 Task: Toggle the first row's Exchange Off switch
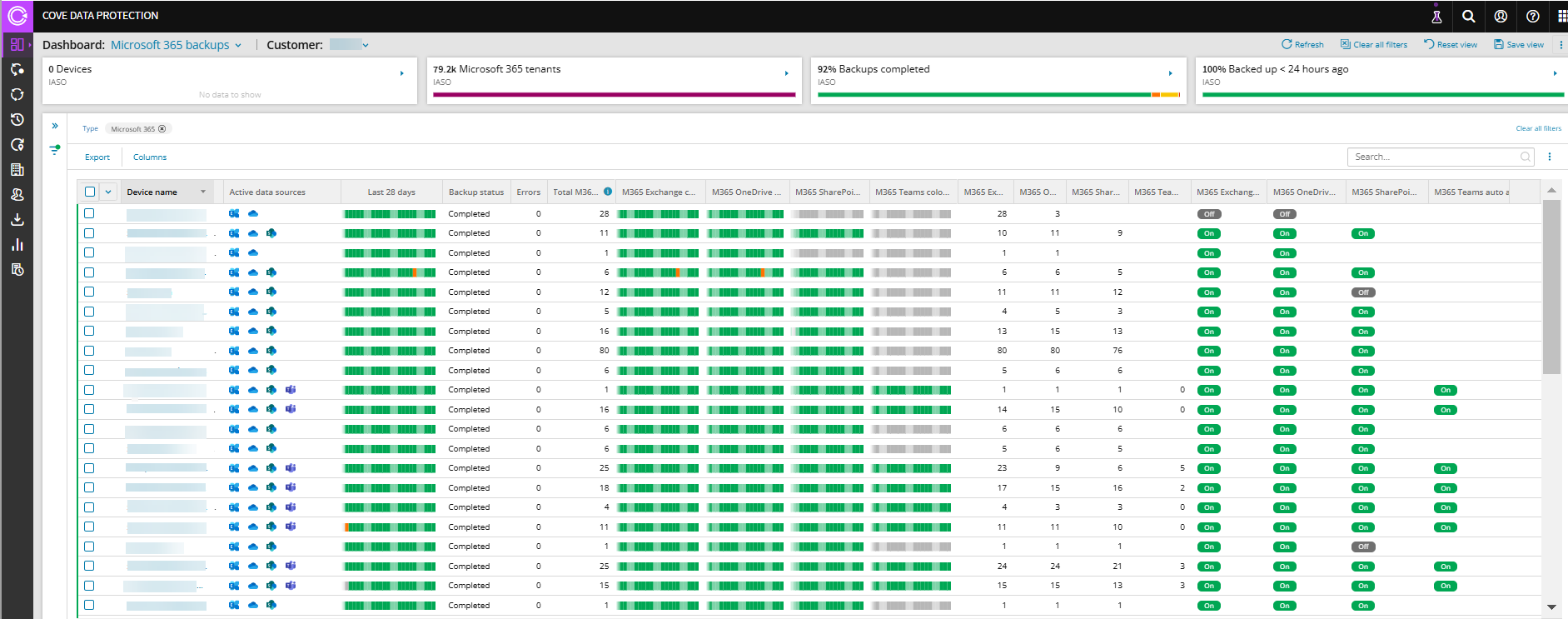1209,214
